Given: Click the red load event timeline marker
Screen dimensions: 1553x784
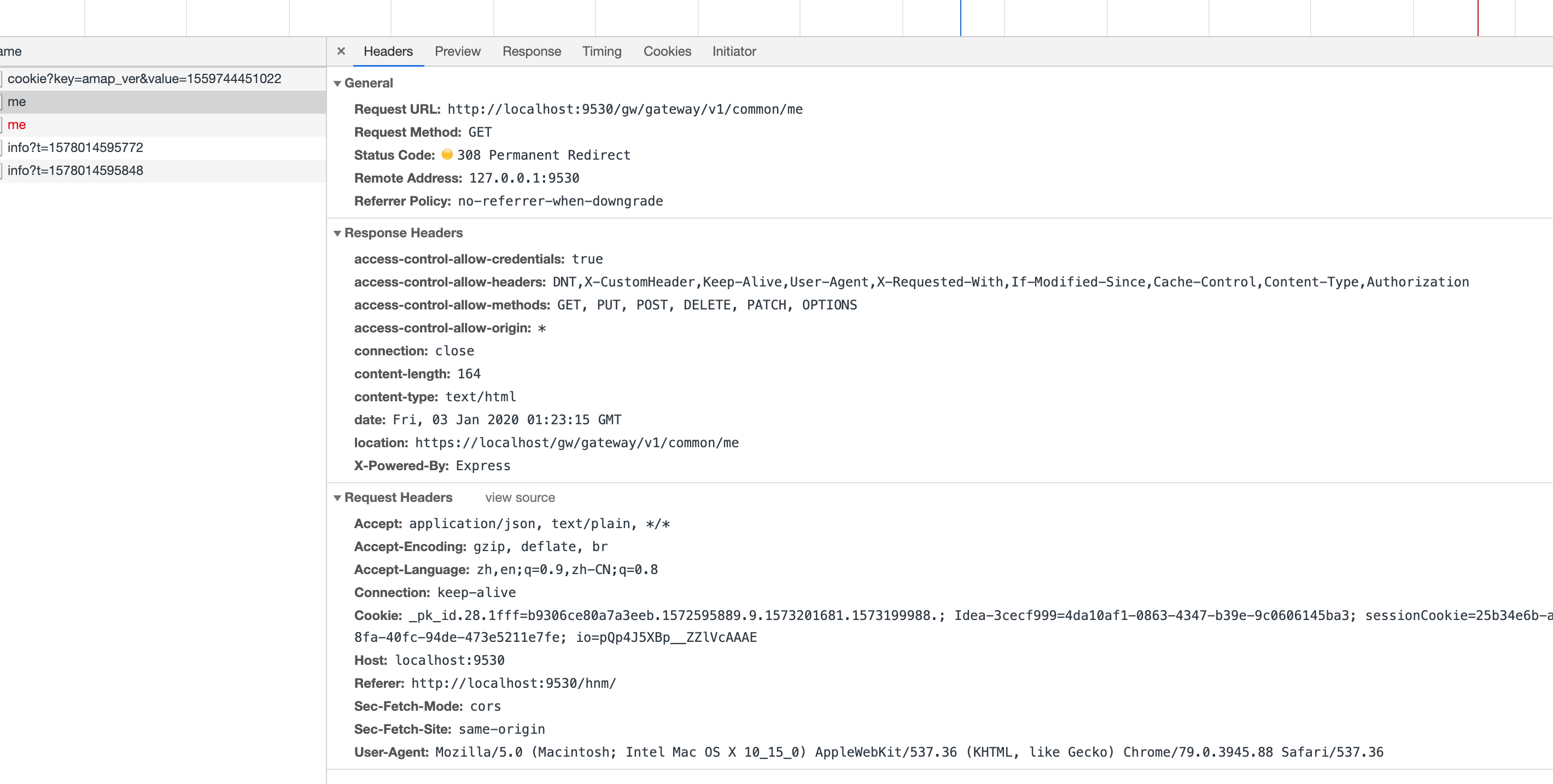Looking at the screenshot, I should coord(1478,18).
